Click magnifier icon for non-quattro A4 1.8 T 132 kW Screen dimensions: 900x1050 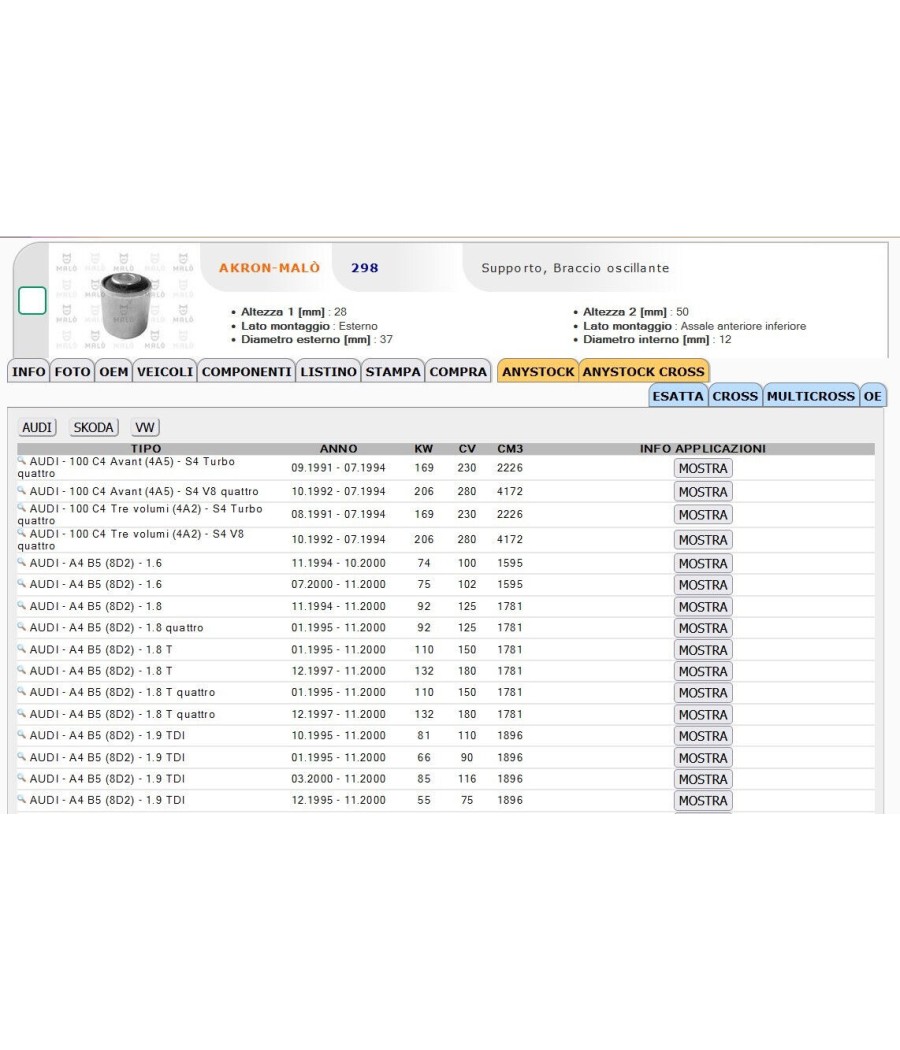[x=22, y=670]
